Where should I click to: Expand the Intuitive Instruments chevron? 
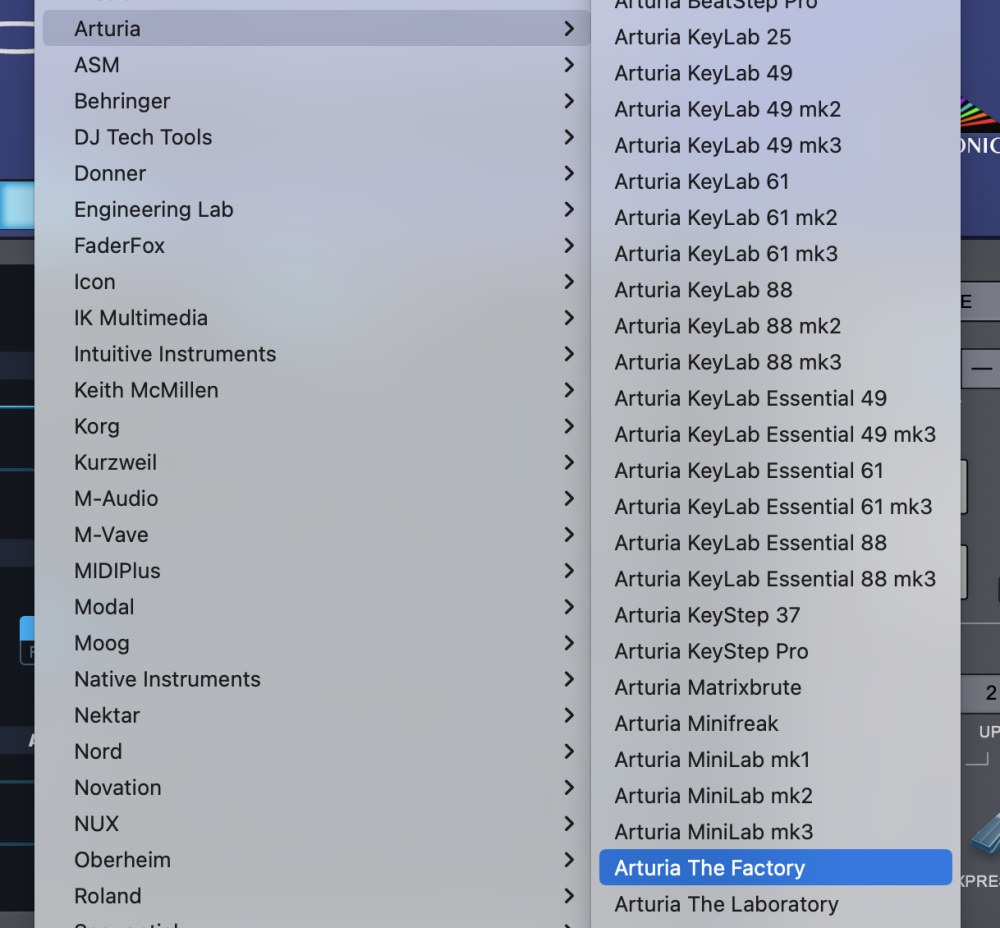(569, 354)
